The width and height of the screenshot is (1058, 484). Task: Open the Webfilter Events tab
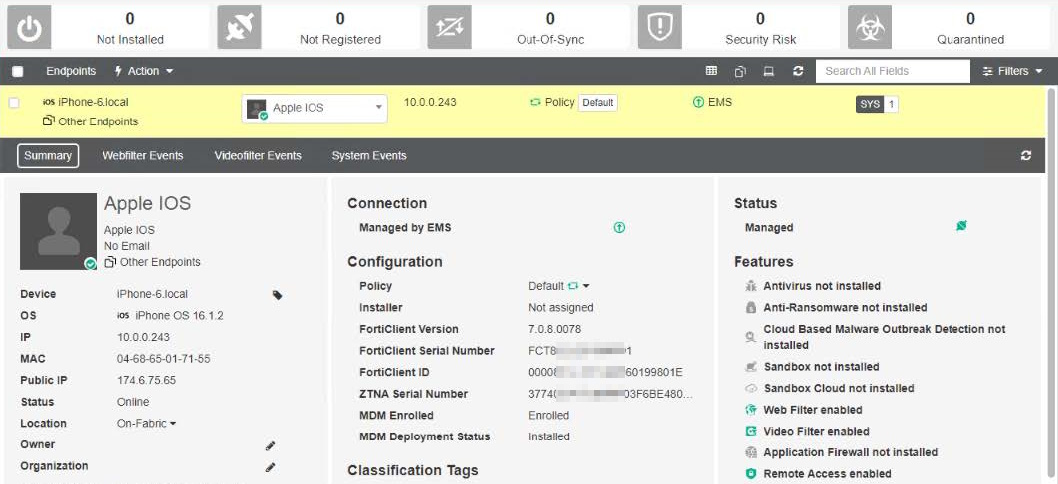pos(143,155)
